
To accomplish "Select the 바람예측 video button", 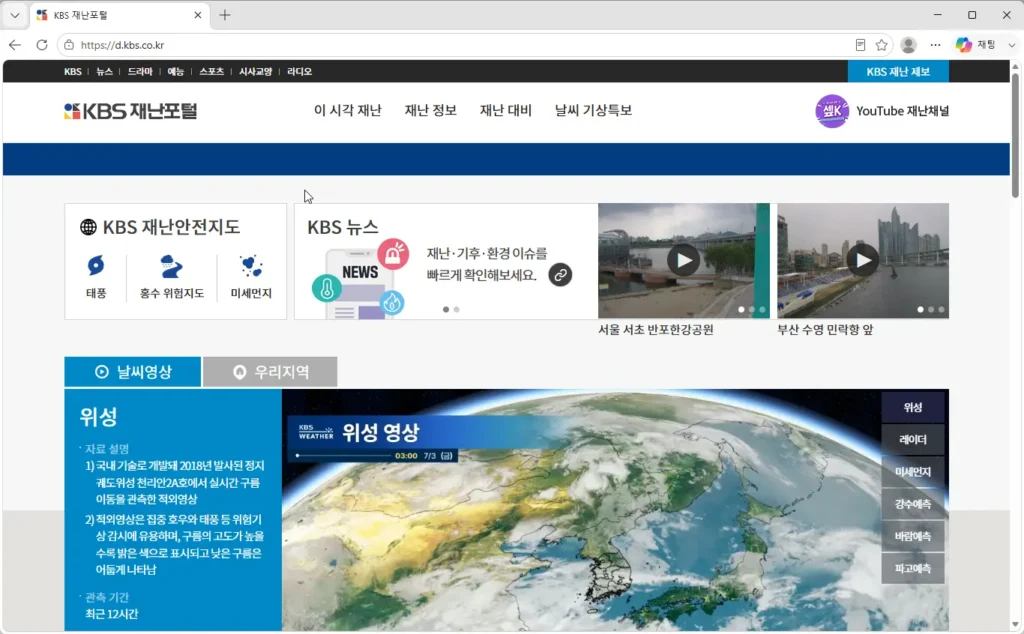I will (912, 536).
